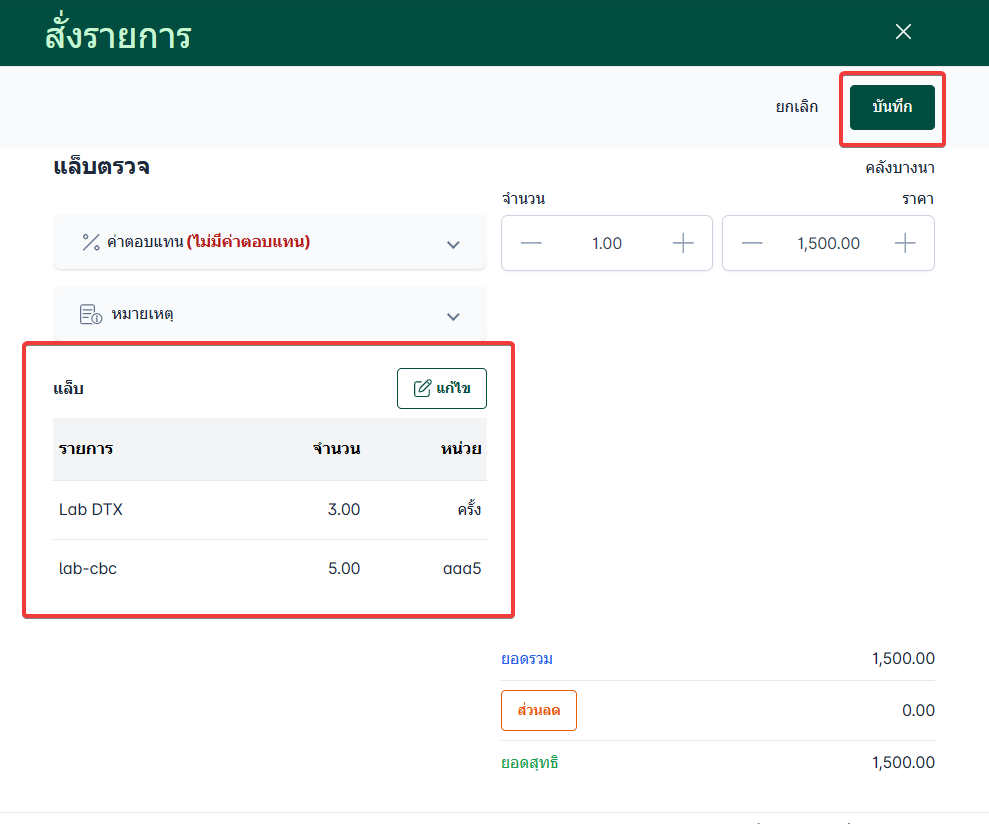Viewport: 989px width, 824px height.
Task: Click the หน่วย column header
Action: [x=461, y=449]
